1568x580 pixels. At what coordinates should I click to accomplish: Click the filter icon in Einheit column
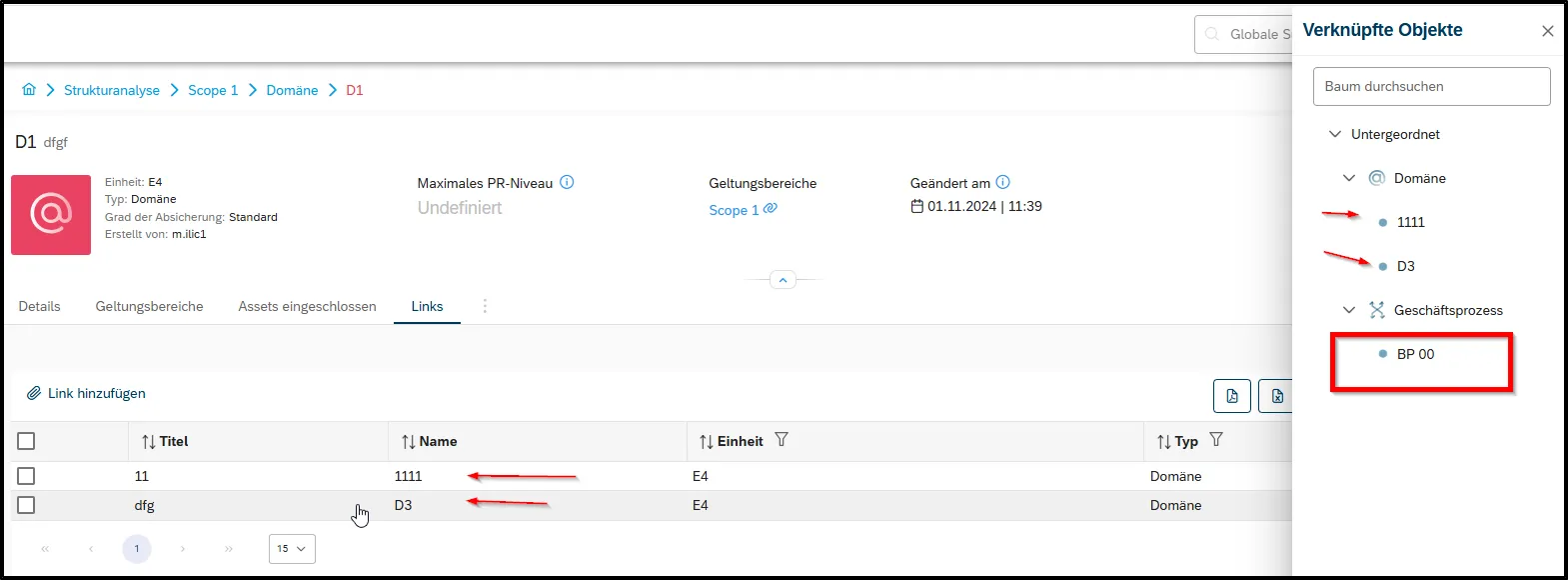782,440
